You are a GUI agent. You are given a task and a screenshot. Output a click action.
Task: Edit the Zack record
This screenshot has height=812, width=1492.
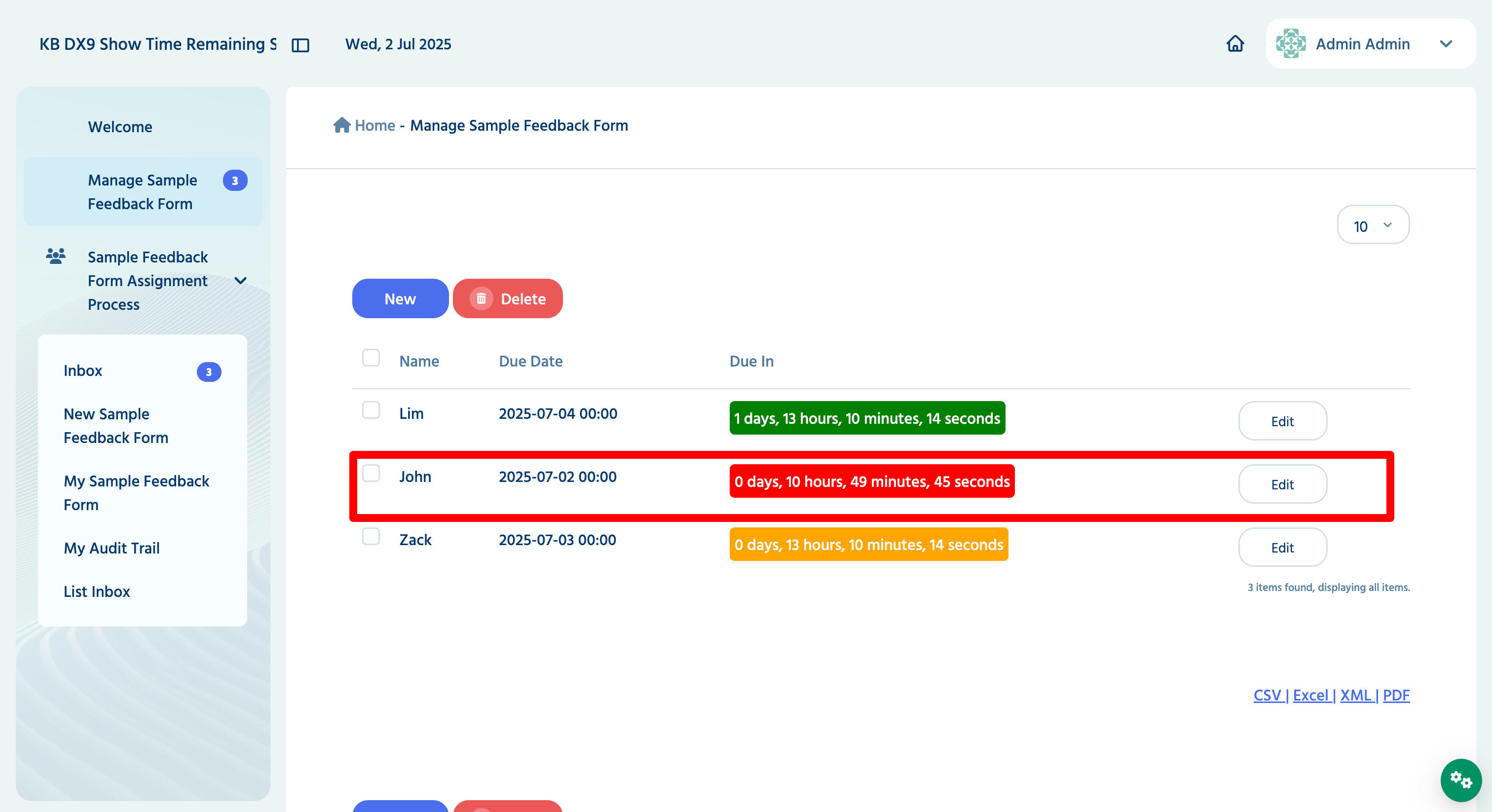(x=1282, y=547)
